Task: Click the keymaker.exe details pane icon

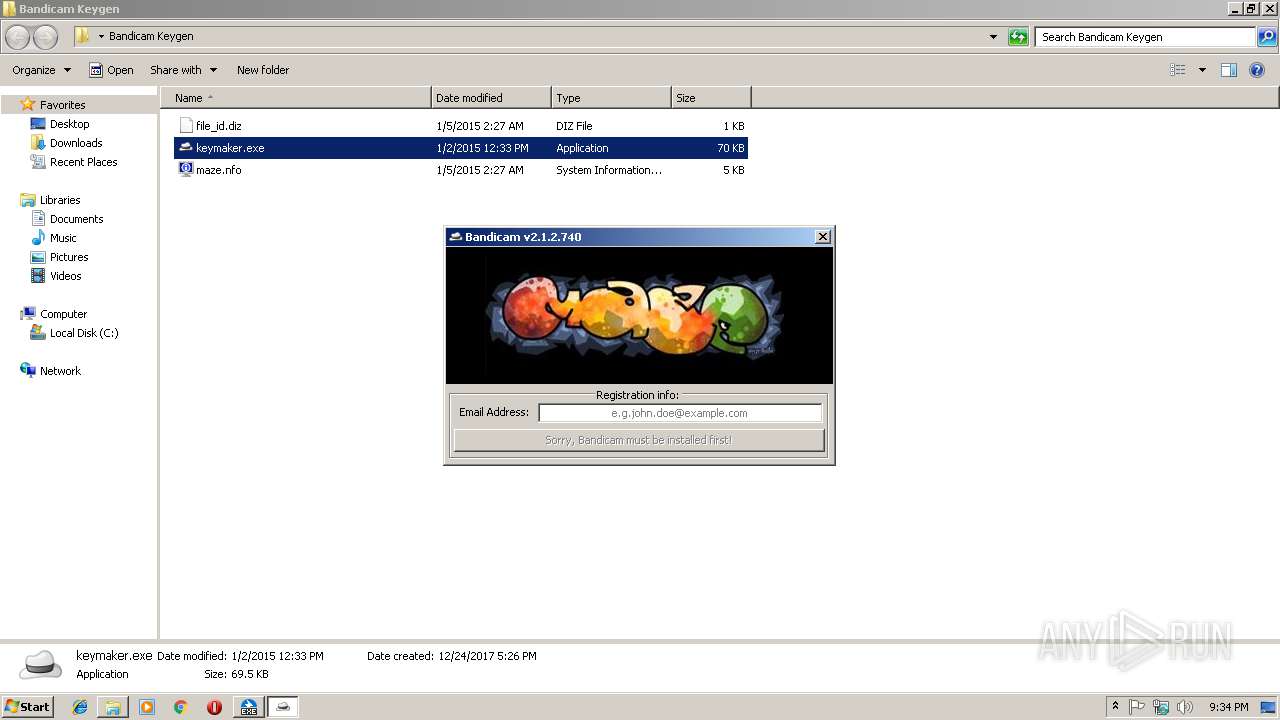Action: click(x=40, y=664)
